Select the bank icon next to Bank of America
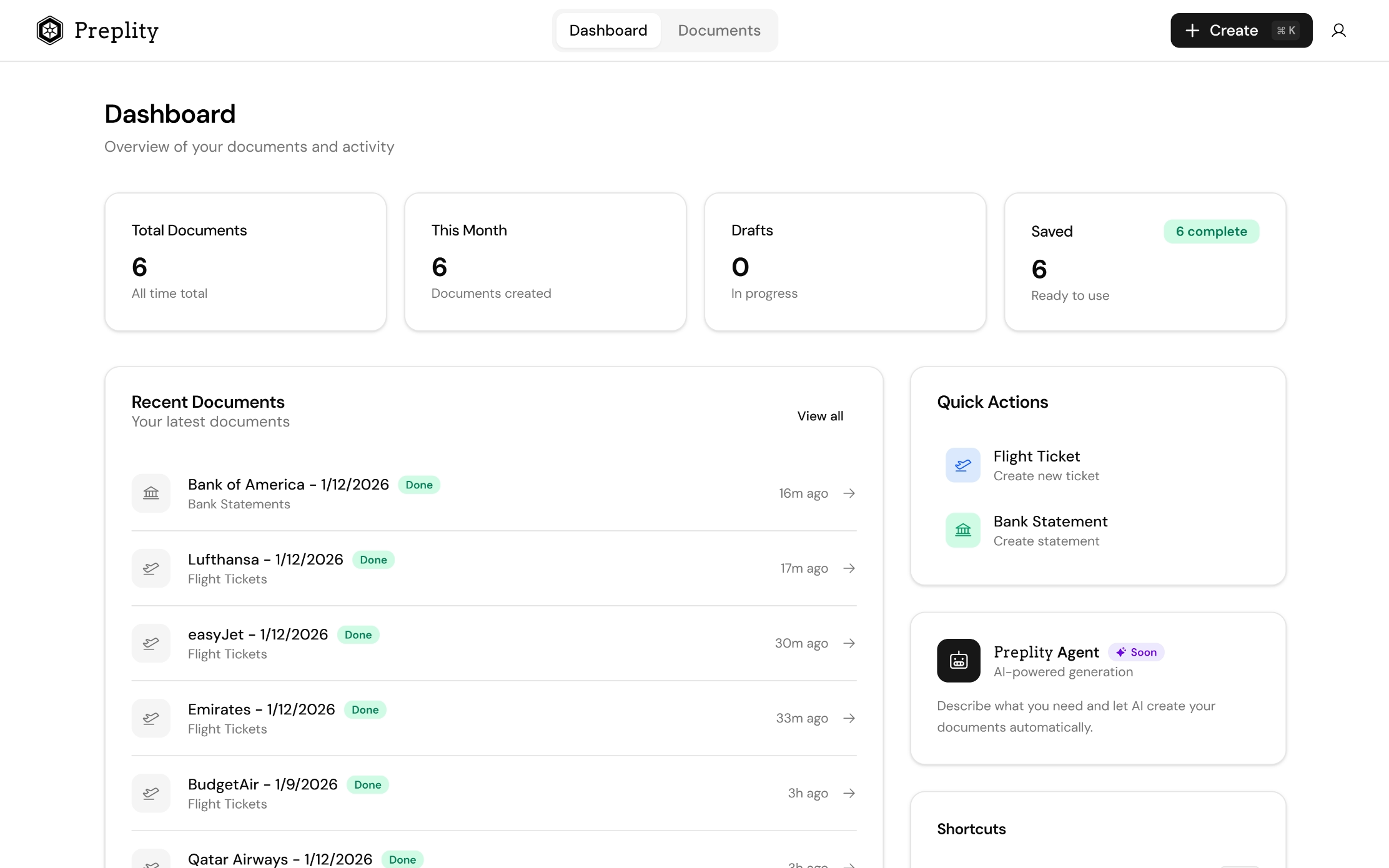 [x=151, y=493]
